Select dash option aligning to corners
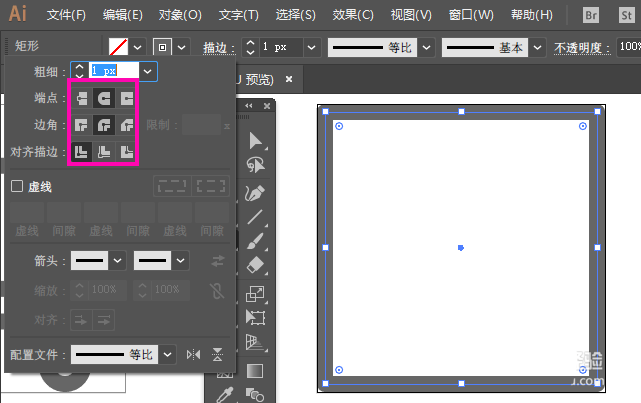 tap(211, 186)
